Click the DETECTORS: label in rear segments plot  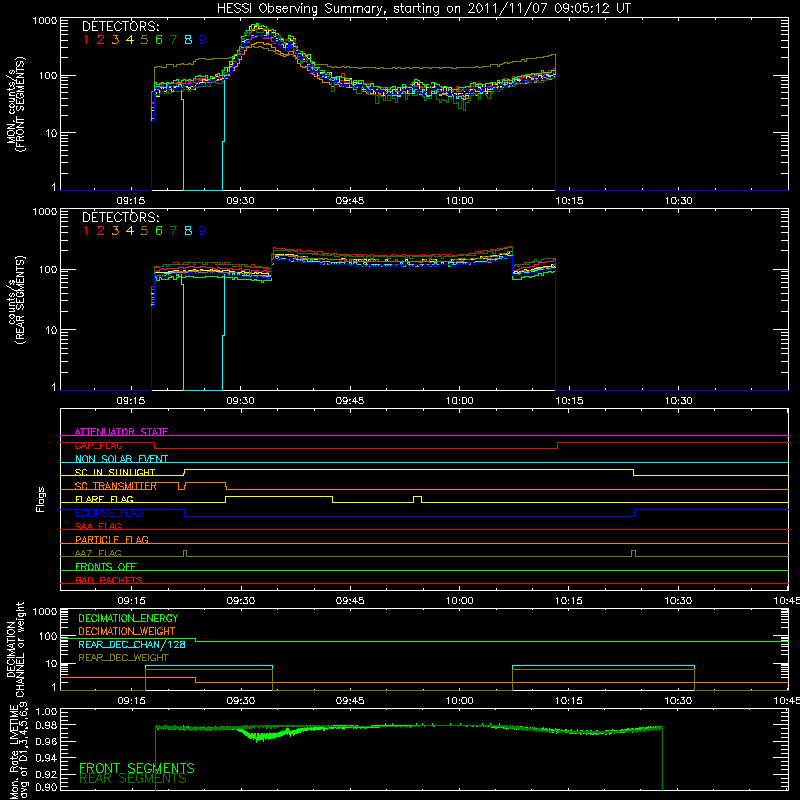[120, 217]
